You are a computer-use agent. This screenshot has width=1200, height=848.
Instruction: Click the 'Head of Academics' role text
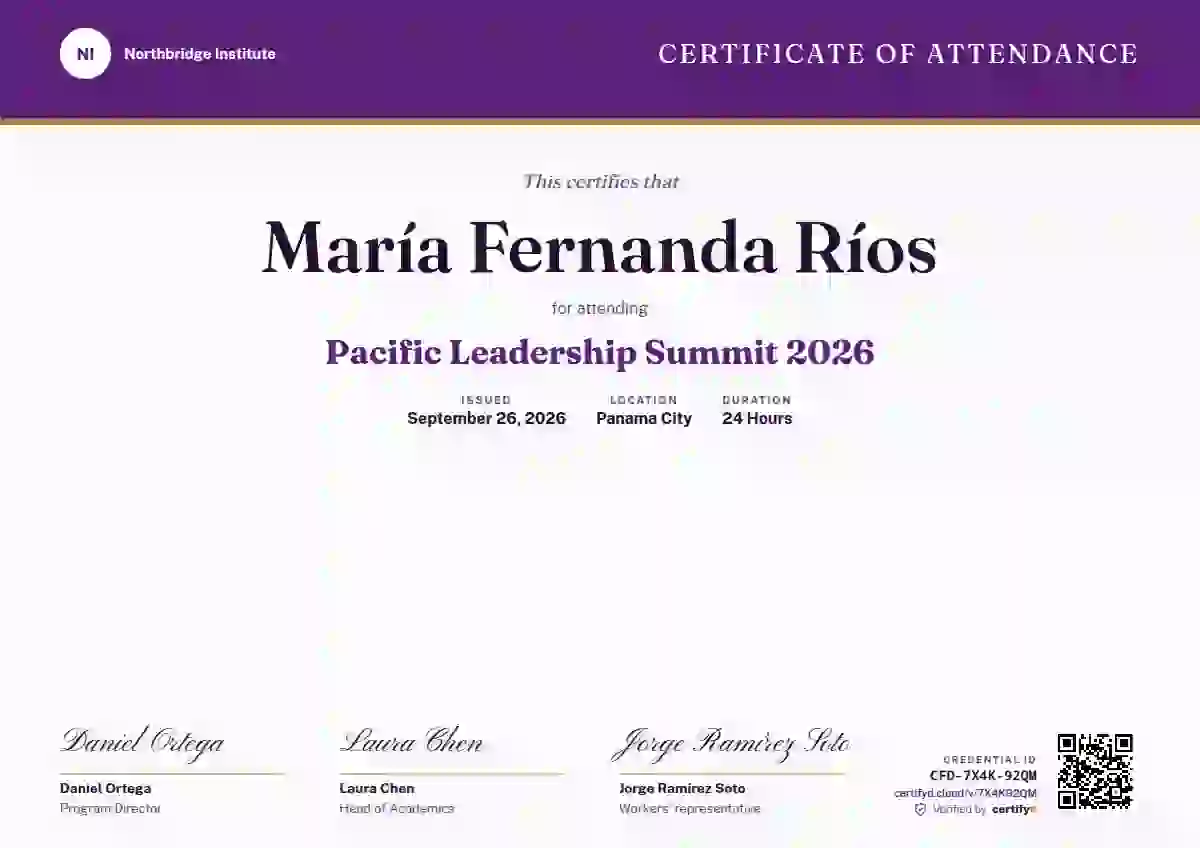click(397, 808)
